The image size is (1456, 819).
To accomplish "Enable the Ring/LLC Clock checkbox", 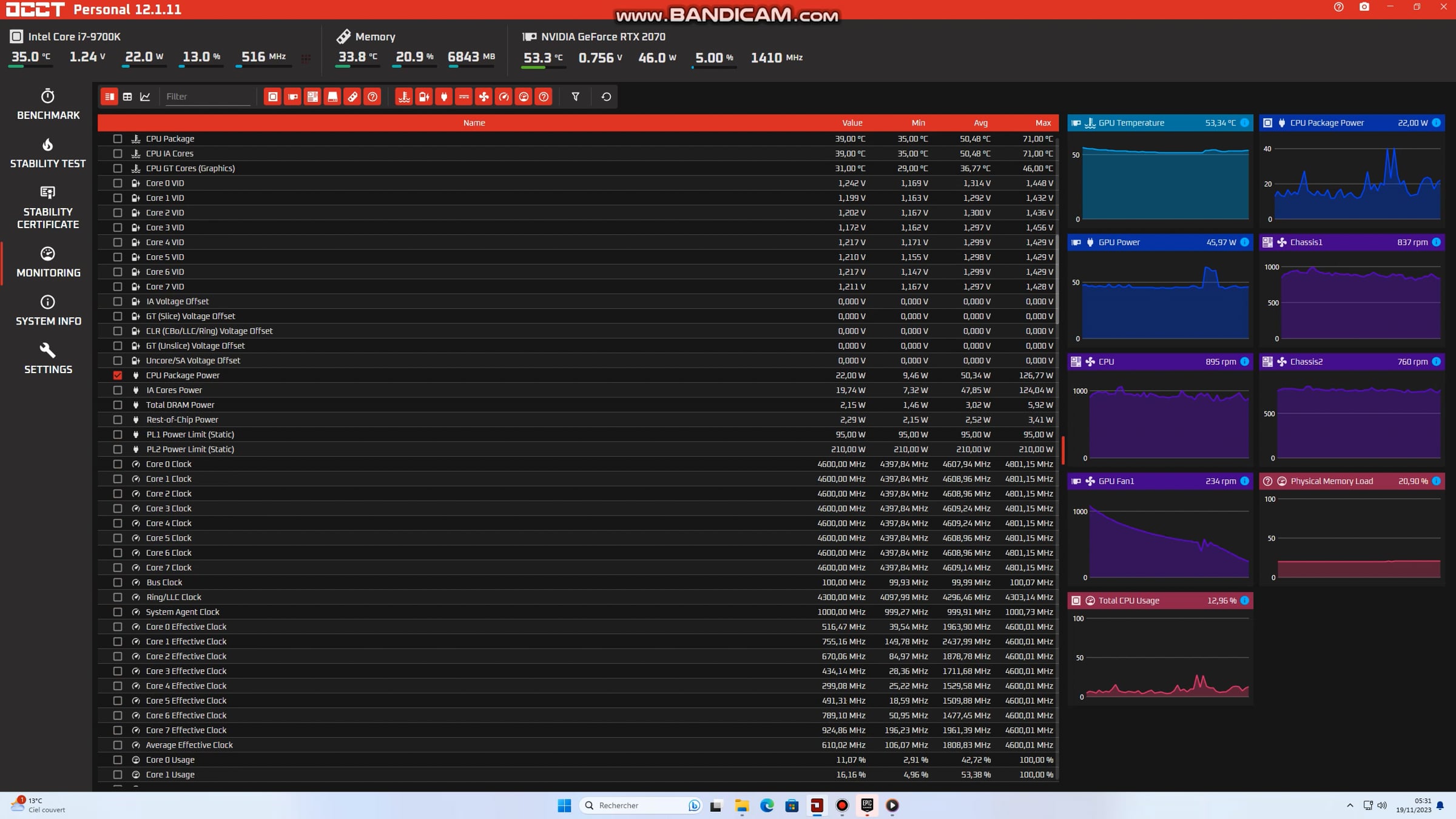I will pyautogui.click(x=118, y=597).
